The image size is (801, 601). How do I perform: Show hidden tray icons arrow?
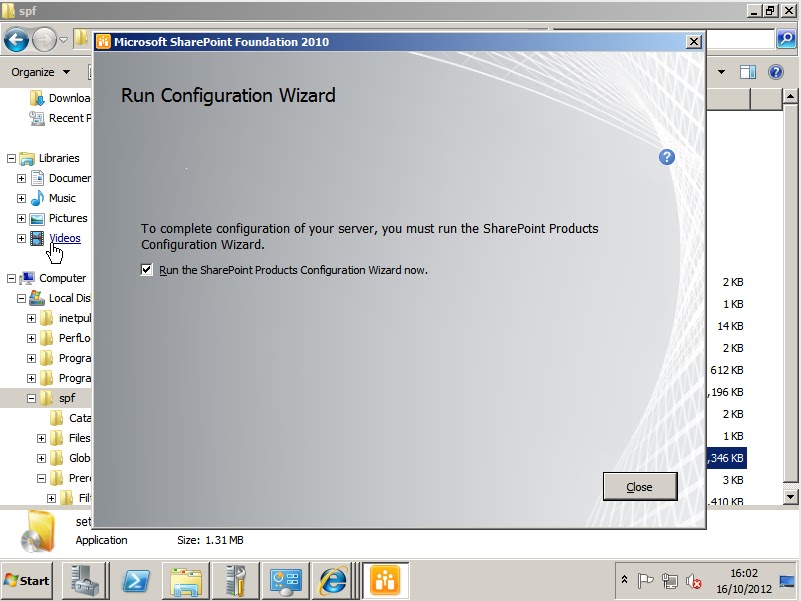point(624,580)
